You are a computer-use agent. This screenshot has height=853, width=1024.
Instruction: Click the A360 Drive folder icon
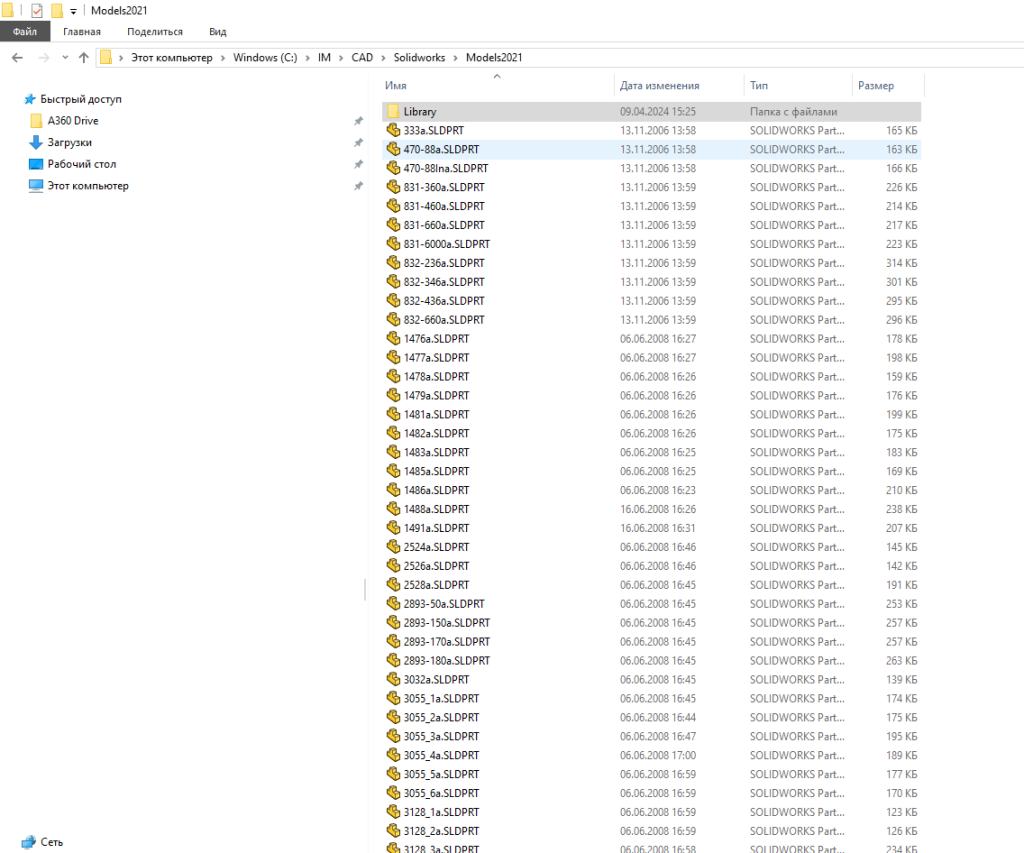click(36, 121)
